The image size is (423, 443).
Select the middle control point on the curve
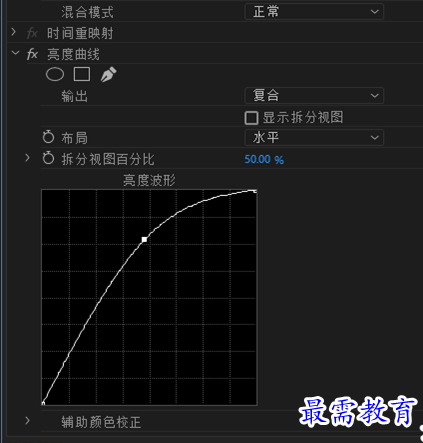point(144,239)
